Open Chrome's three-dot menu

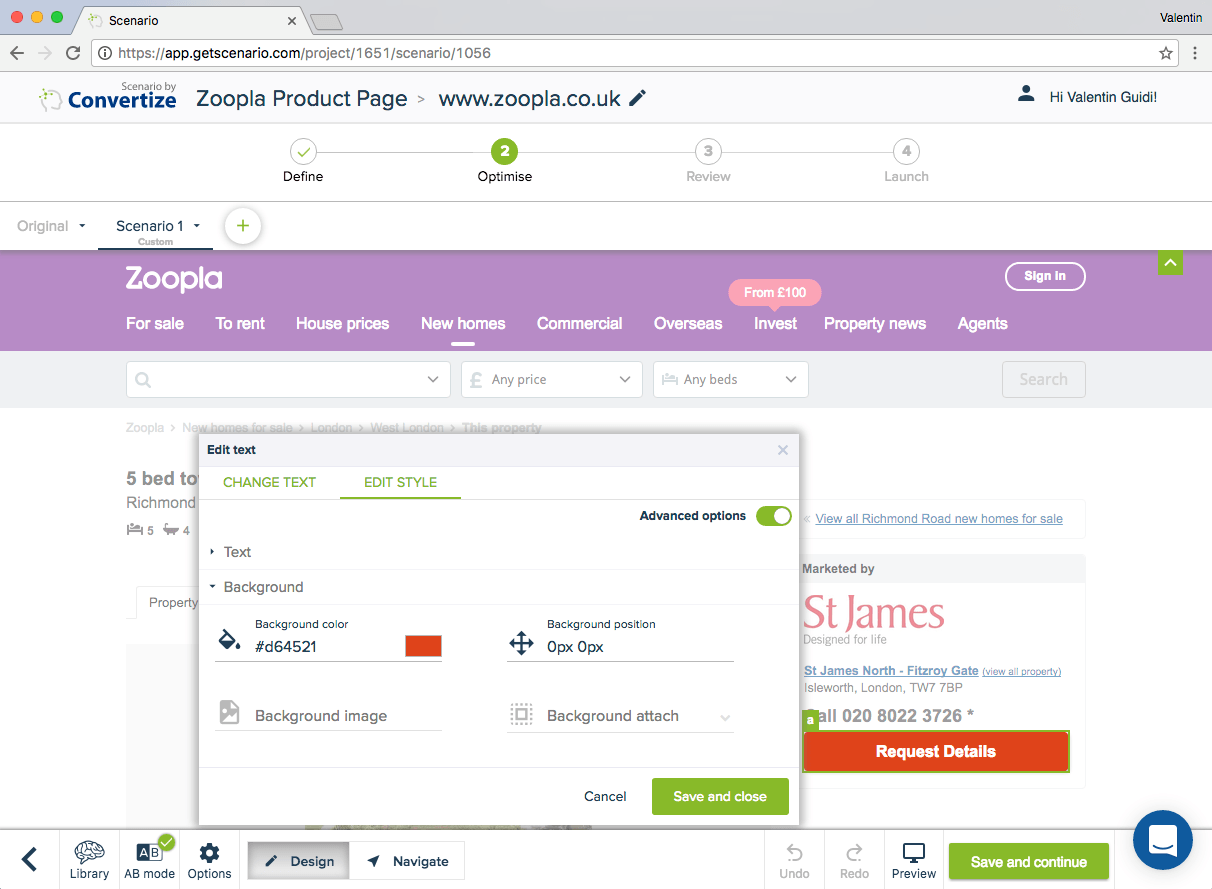point(1195,53)
